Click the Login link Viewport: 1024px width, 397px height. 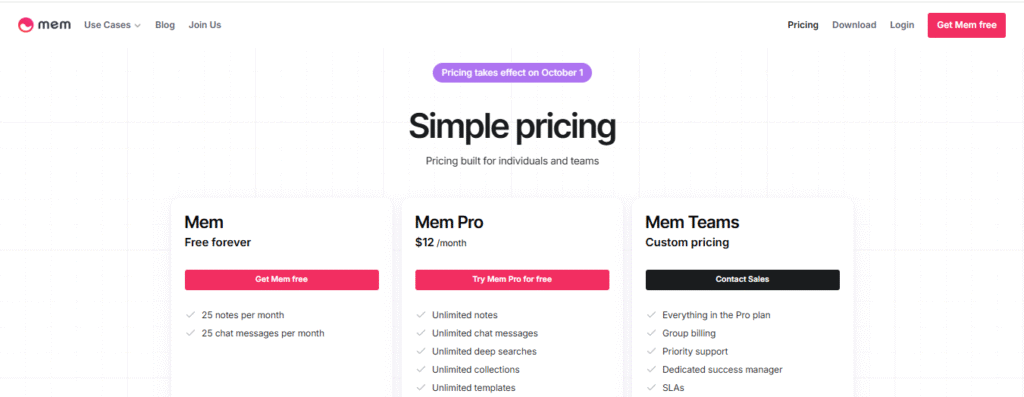(x=902, y=25)
